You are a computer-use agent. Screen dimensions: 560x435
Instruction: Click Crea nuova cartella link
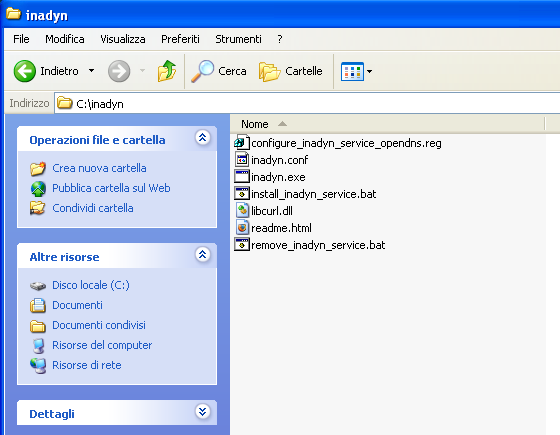click(x=99, y=168)
